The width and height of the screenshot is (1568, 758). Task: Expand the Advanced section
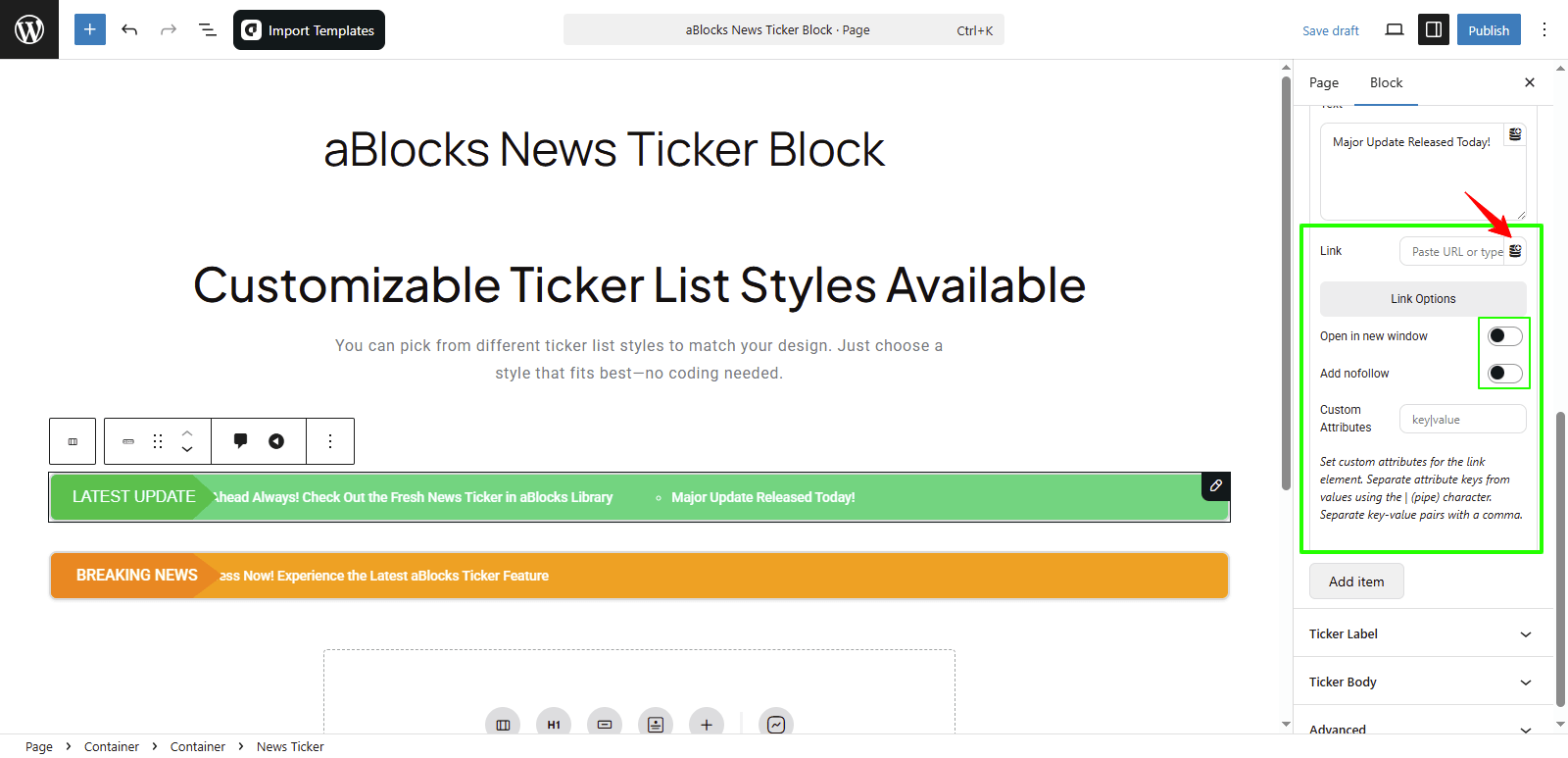(x=1423, y=730)
